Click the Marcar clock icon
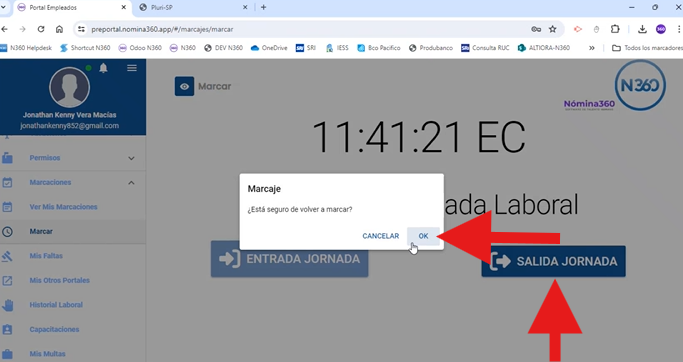The height and width of the screenshot is (362, 683). point(7,231)
